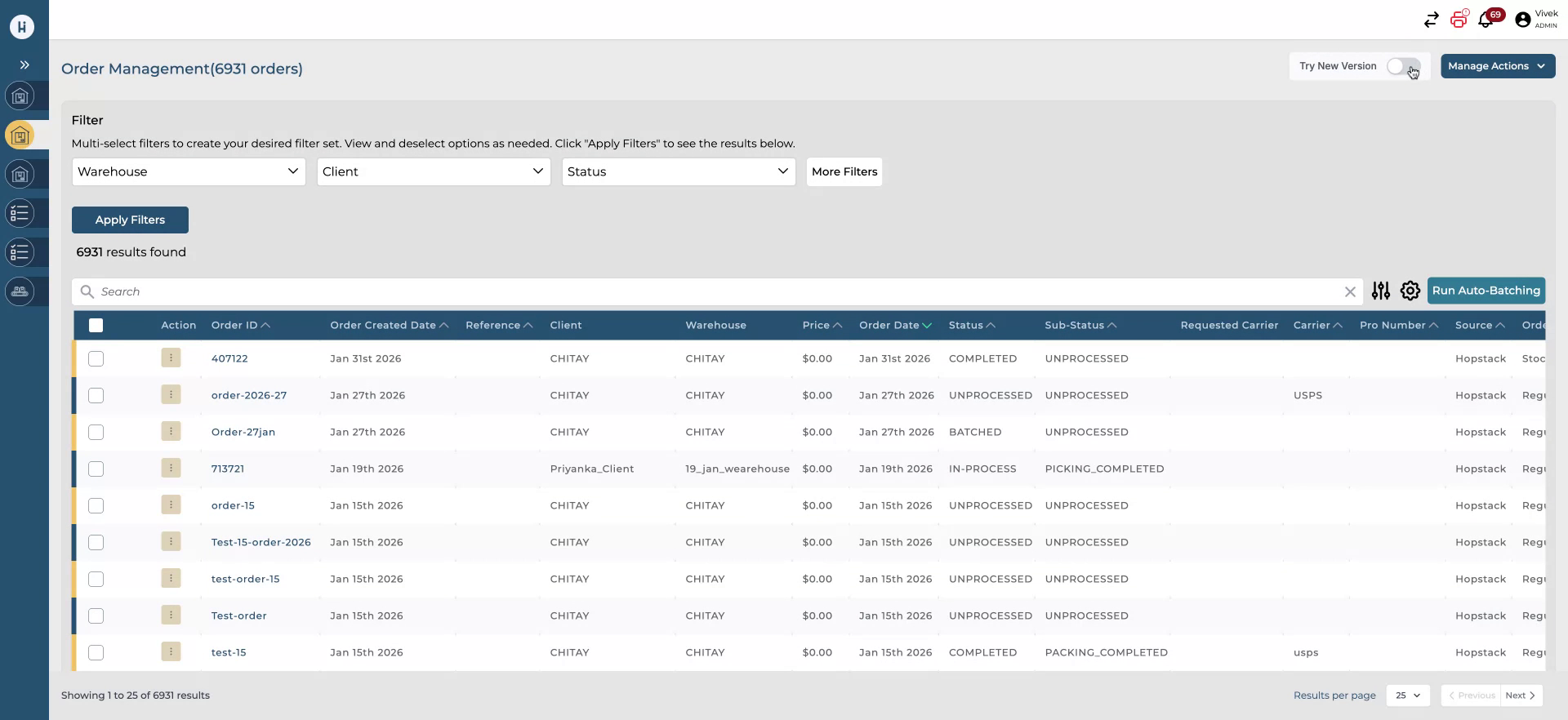Open Vivek admin user profile icon
Image resolution: width=1568 pixels, height=720 pixels.
click(1522, 20)
